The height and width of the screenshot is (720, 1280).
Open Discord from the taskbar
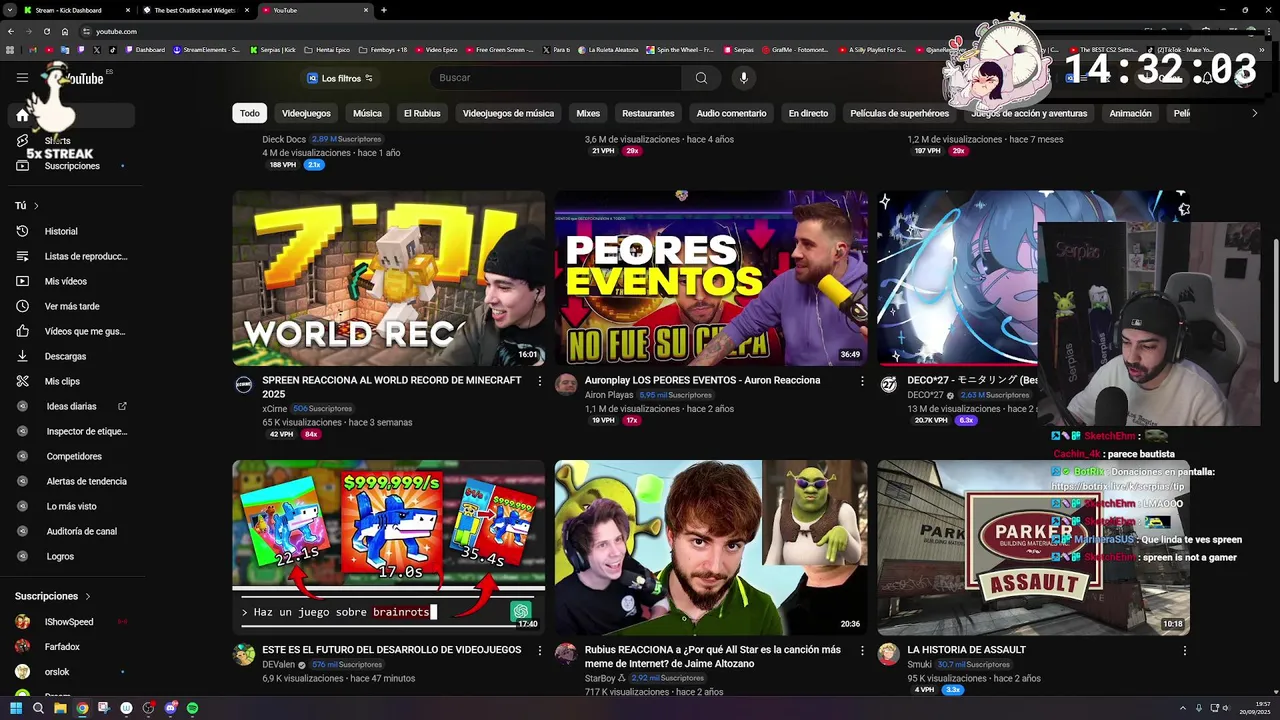pos(170,708)
